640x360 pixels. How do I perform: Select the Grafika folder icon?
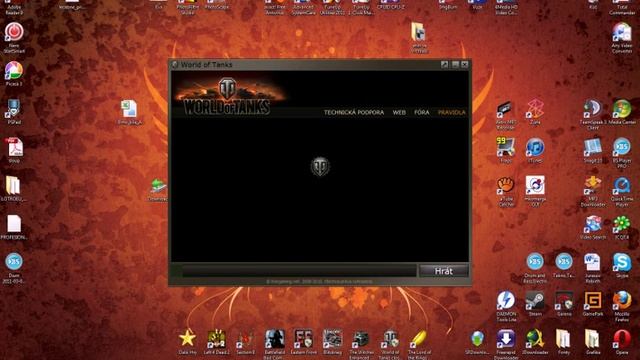coord(593,339)
